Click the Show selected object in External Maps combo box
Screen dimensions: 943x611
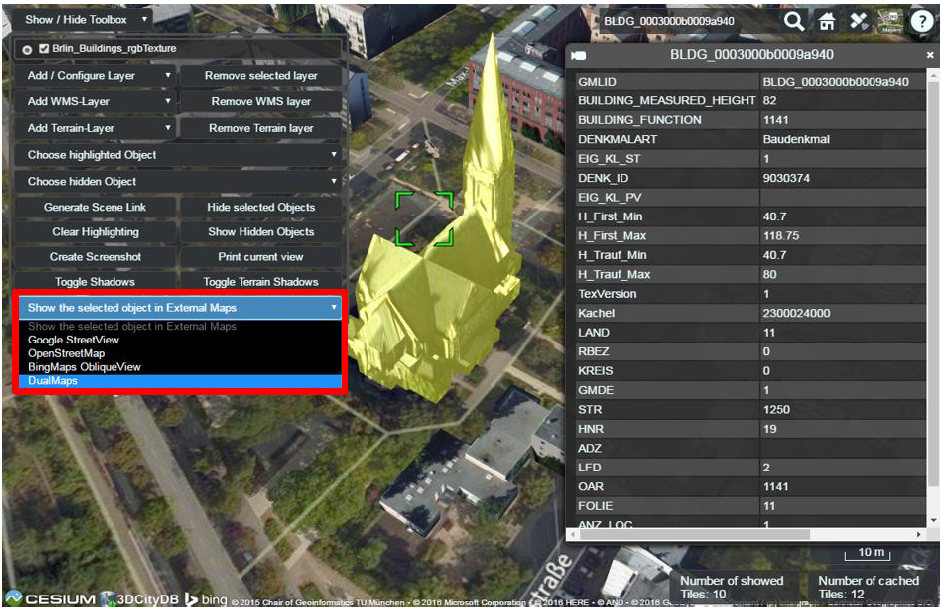point(180,308)
